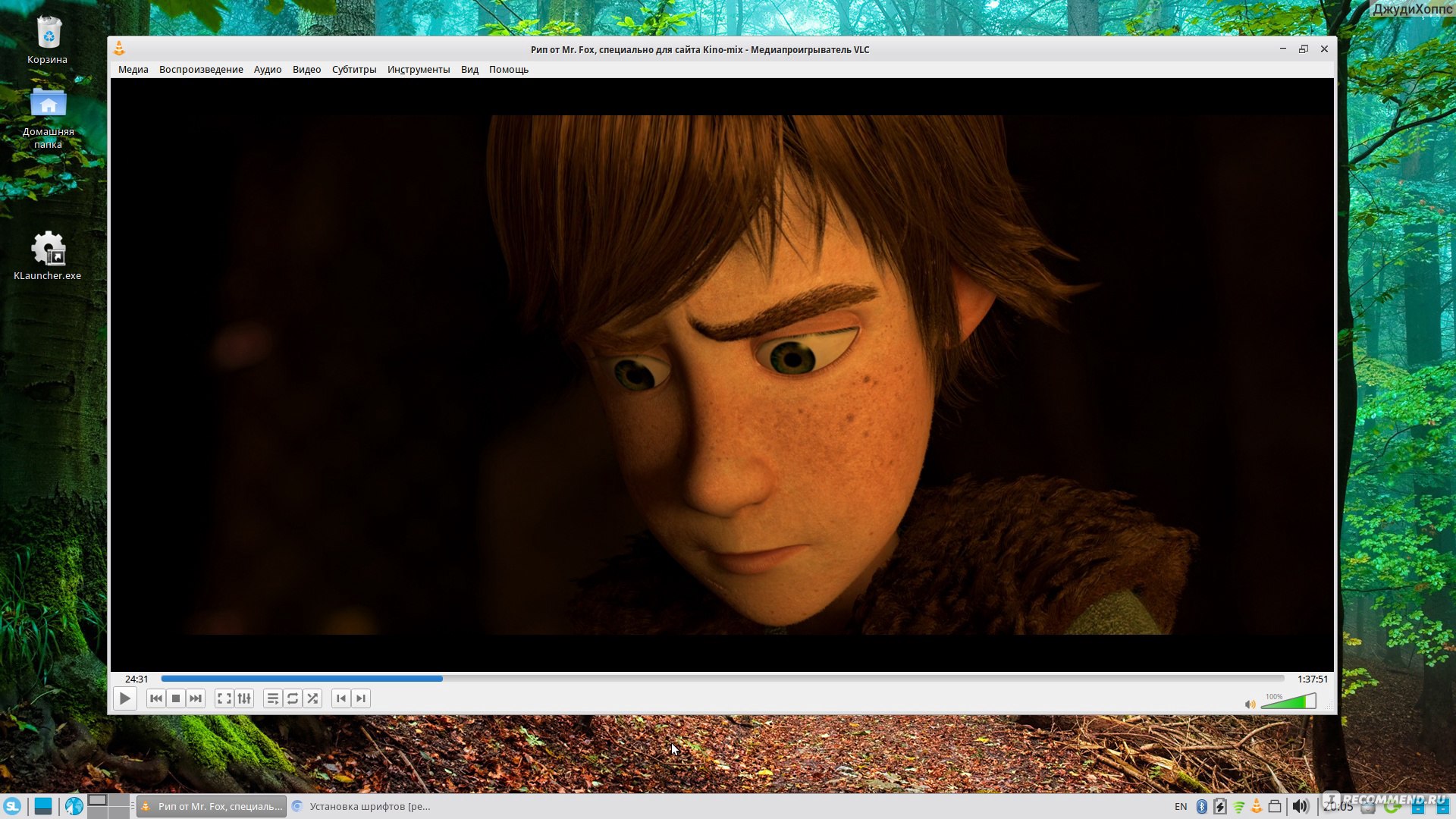This screenshot has width=1456, height=819.
Task: Select KLauncher.exe desktop shortcut
Action: click(48, 256)
